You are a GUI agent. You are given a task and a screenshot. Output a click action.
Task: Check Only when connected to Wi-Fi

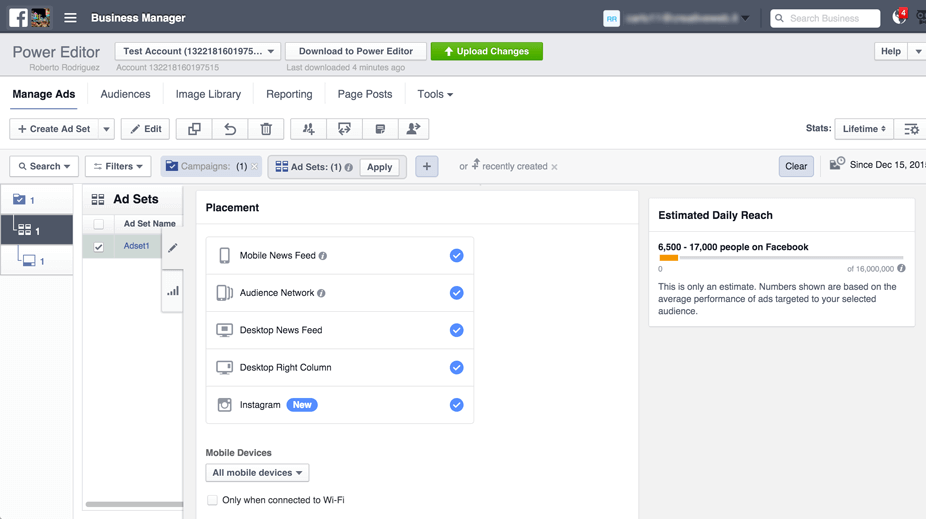click(x=212, y=500)
